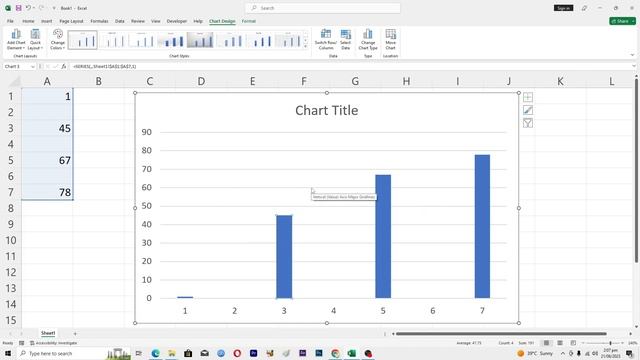Click in the Search box
Screen dimensions: 640x360
(322, 8)
